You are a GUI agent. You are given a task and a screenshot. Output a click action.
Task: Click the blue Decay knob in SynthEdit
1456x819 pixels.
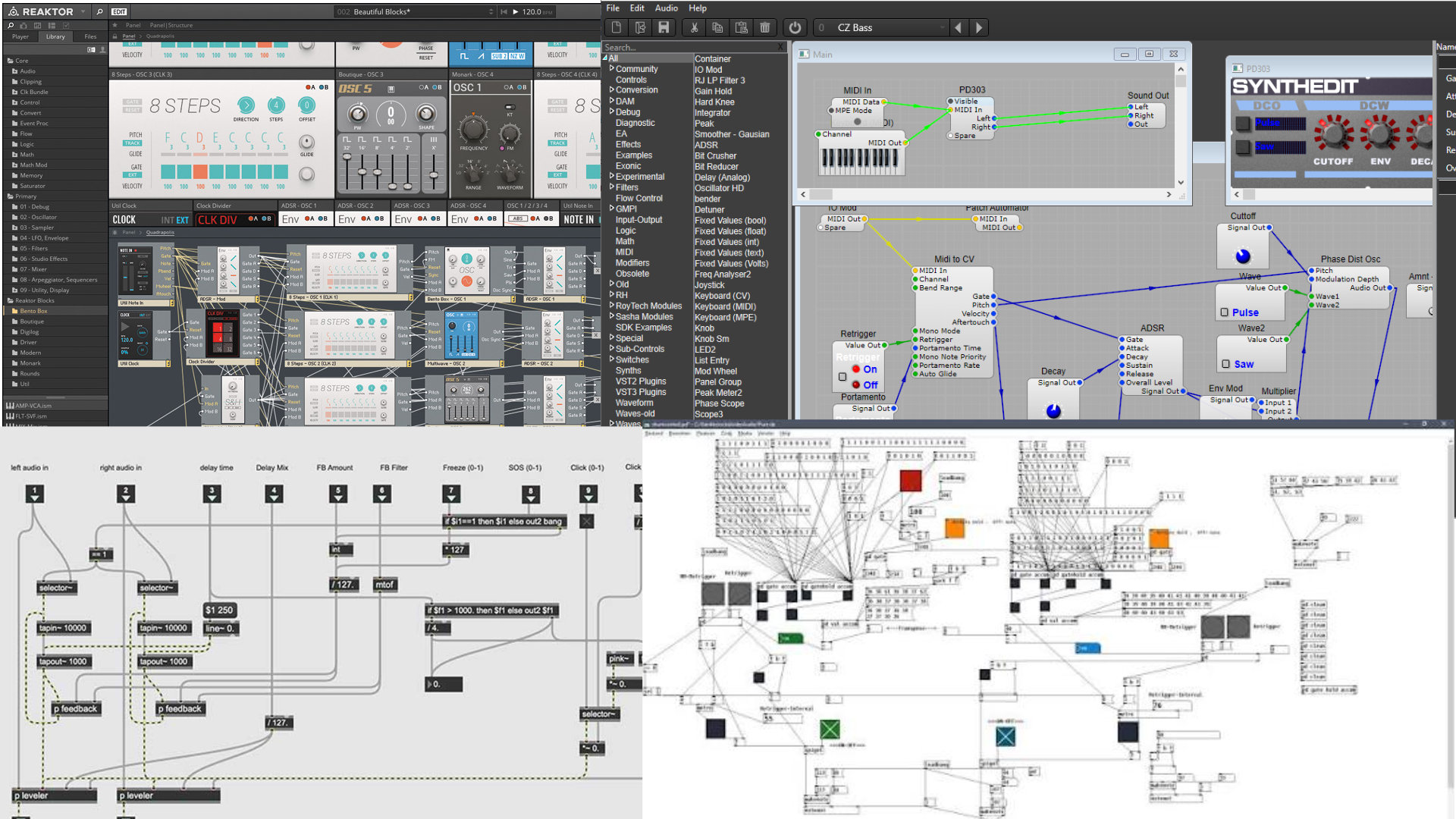click(1053, 410)
